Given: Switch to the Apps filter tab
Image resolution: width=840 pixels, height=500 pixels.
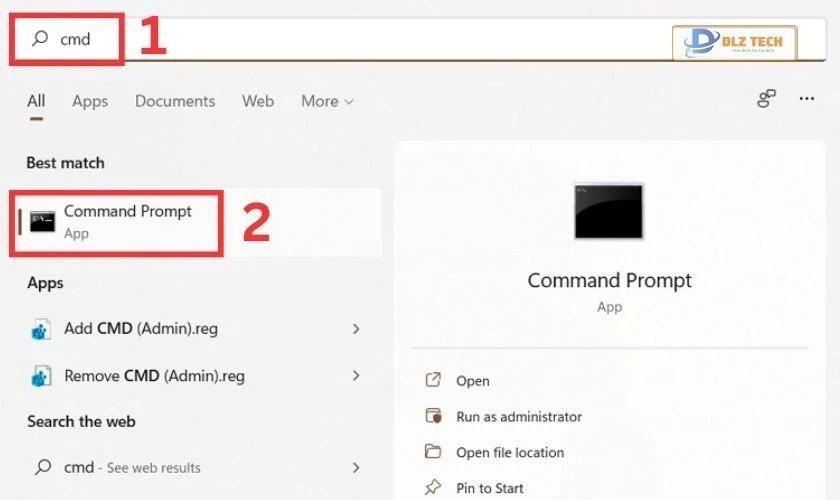Looking at the screenshot, I should click(89, 101).
